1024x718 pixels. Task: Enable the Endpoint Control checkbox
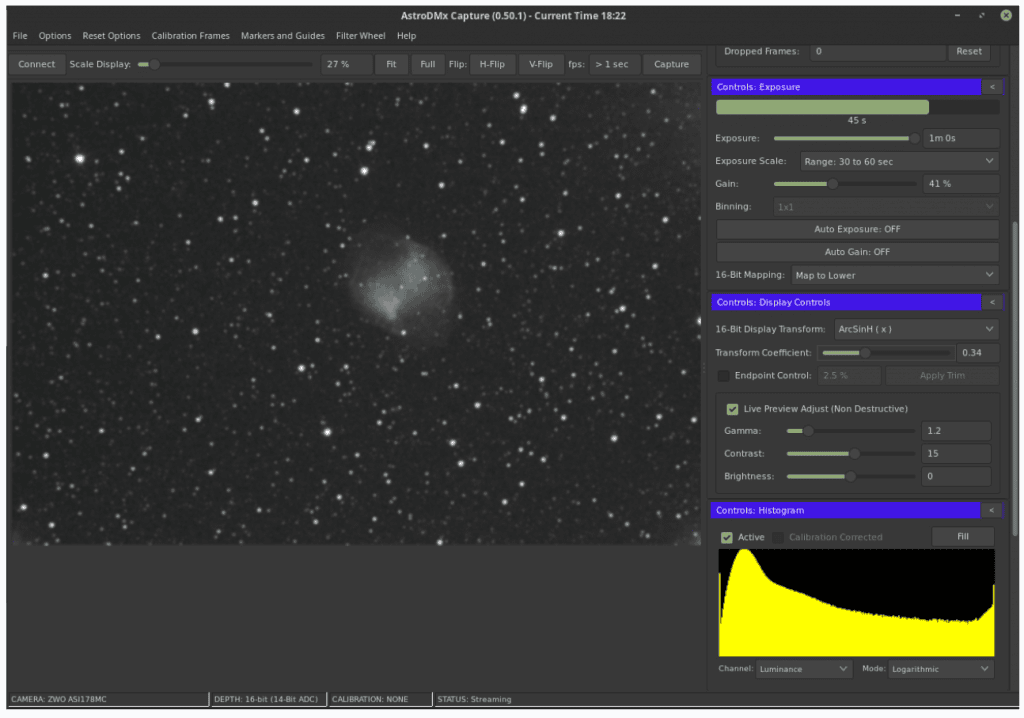(724, 376)
